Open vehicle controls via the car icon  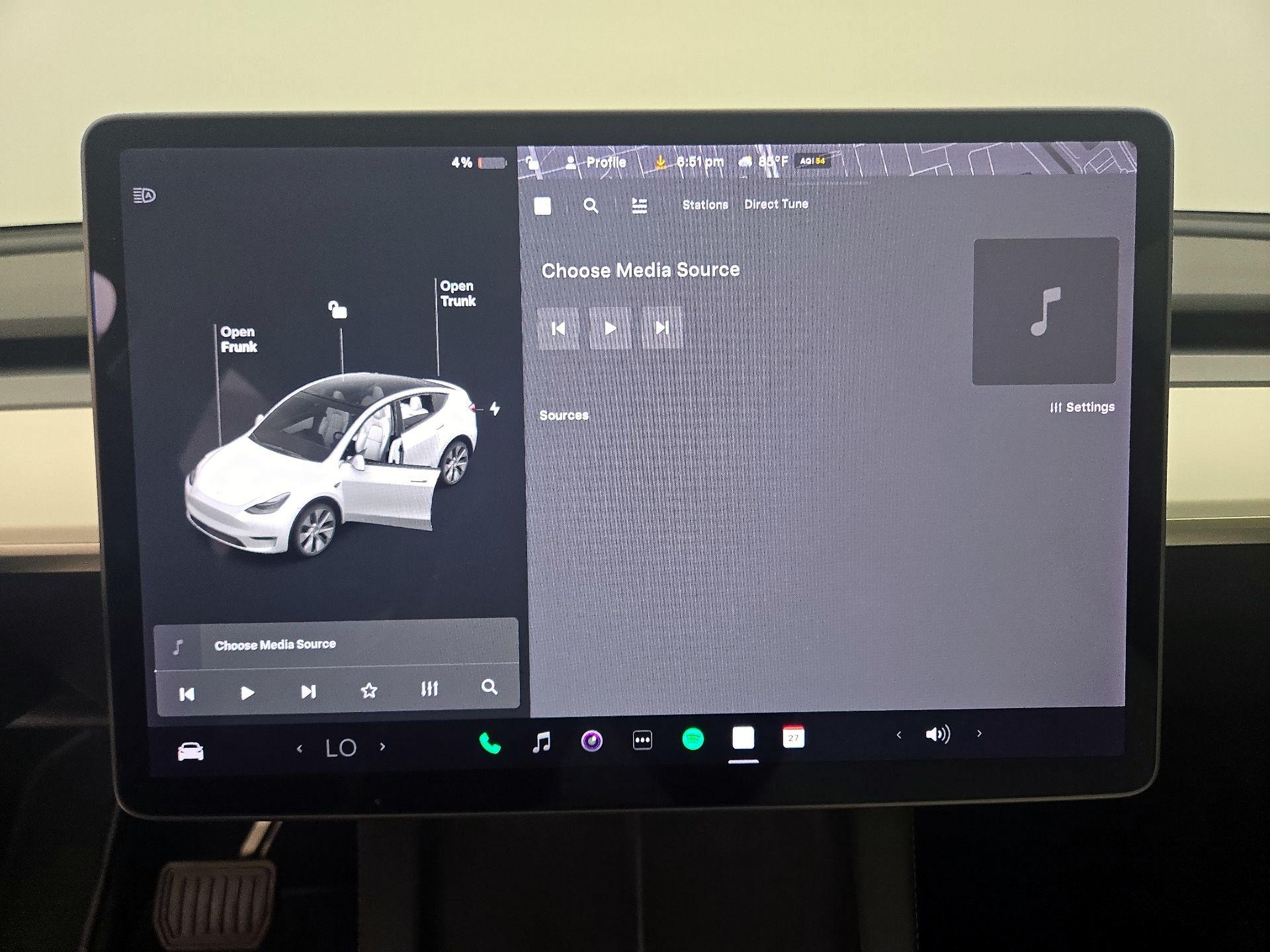pyautogui.click(x=190, y=752)
